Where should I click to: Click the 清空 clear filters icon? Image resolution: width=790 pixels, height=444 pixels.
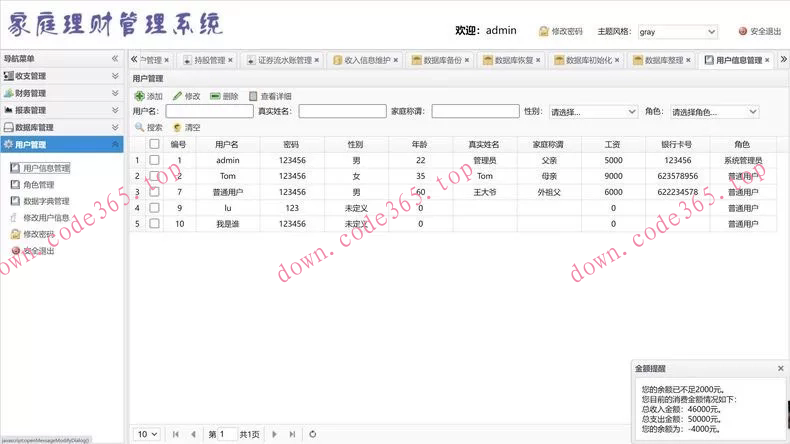[x=177, y=128]
